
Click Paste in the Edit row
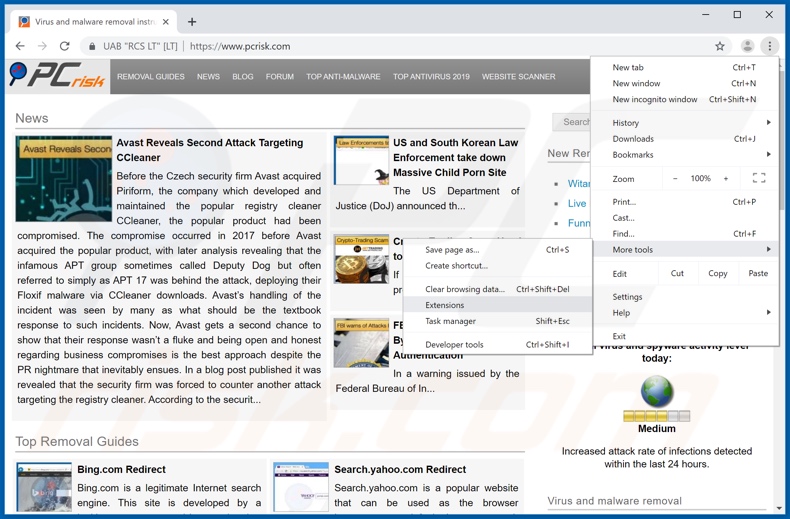click(x=758, y=273)
